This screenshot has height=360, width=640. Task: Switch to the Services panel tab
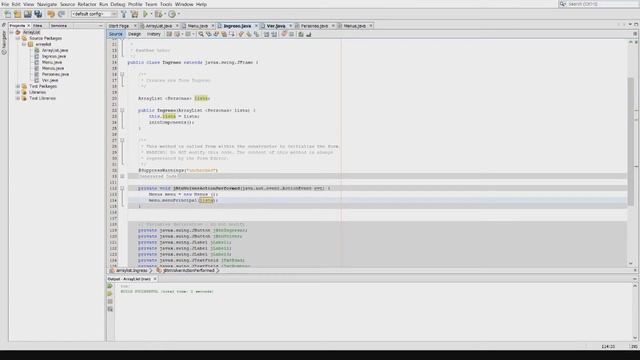(x=59, y=25)
